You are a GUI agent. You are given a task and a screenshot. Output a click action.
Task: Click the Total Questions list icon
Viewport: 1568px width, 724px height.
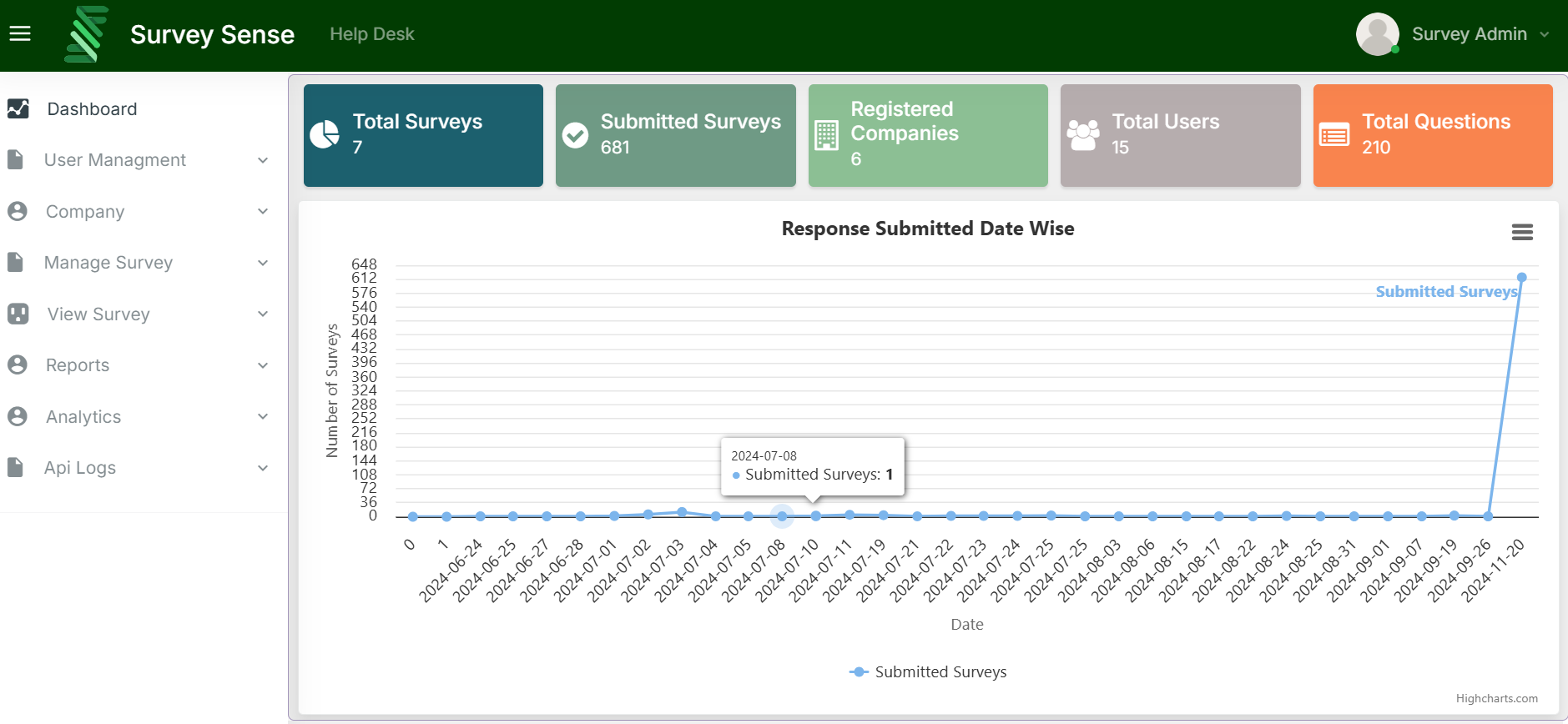(x=1334, y=134)
